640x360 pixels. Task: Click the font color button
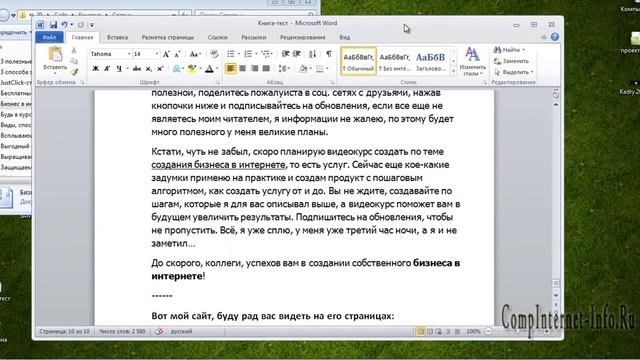pos(209,69)
